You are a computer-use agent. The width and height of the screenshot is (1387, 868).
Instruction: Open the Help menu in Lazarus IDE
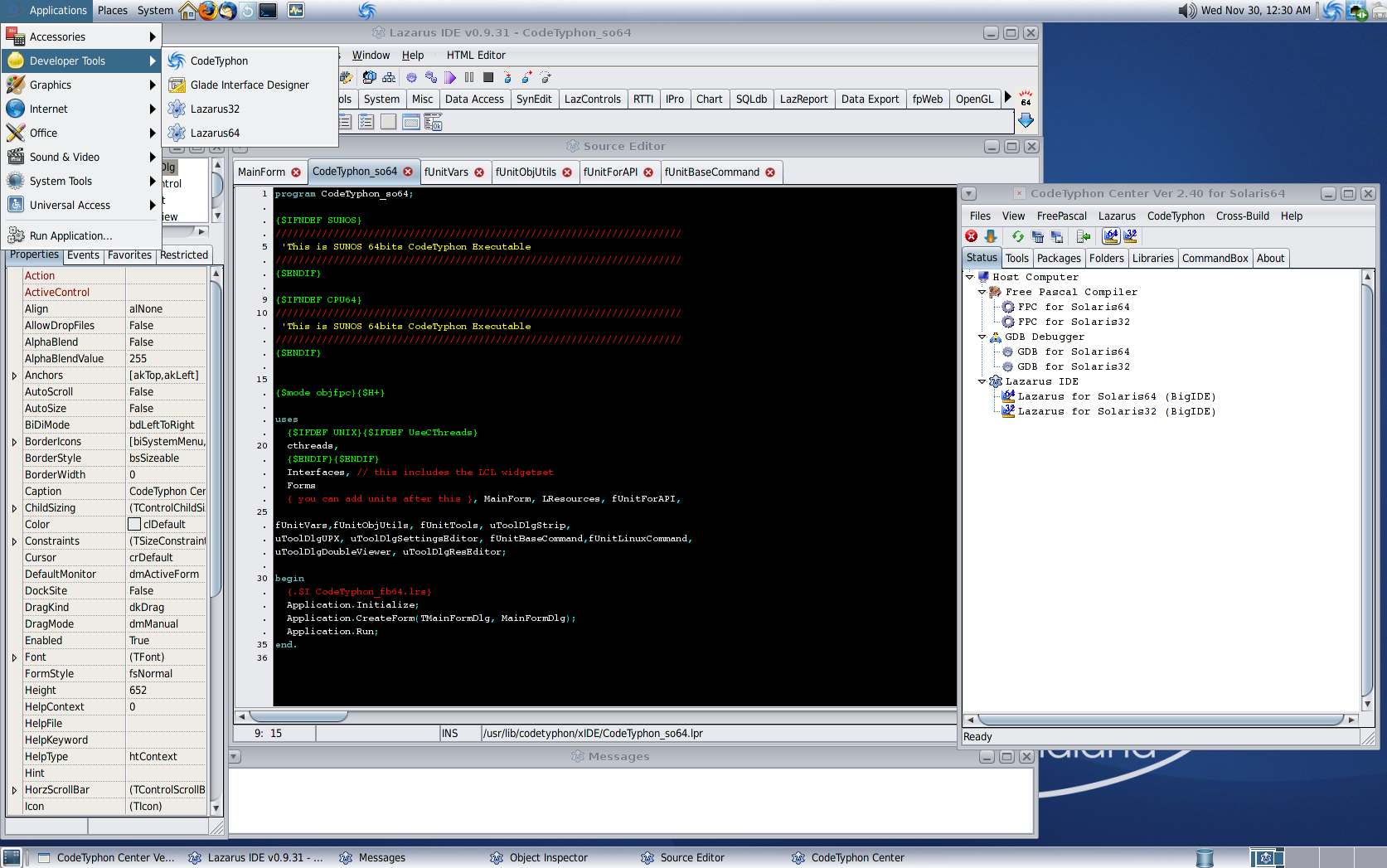coord(413,55)
